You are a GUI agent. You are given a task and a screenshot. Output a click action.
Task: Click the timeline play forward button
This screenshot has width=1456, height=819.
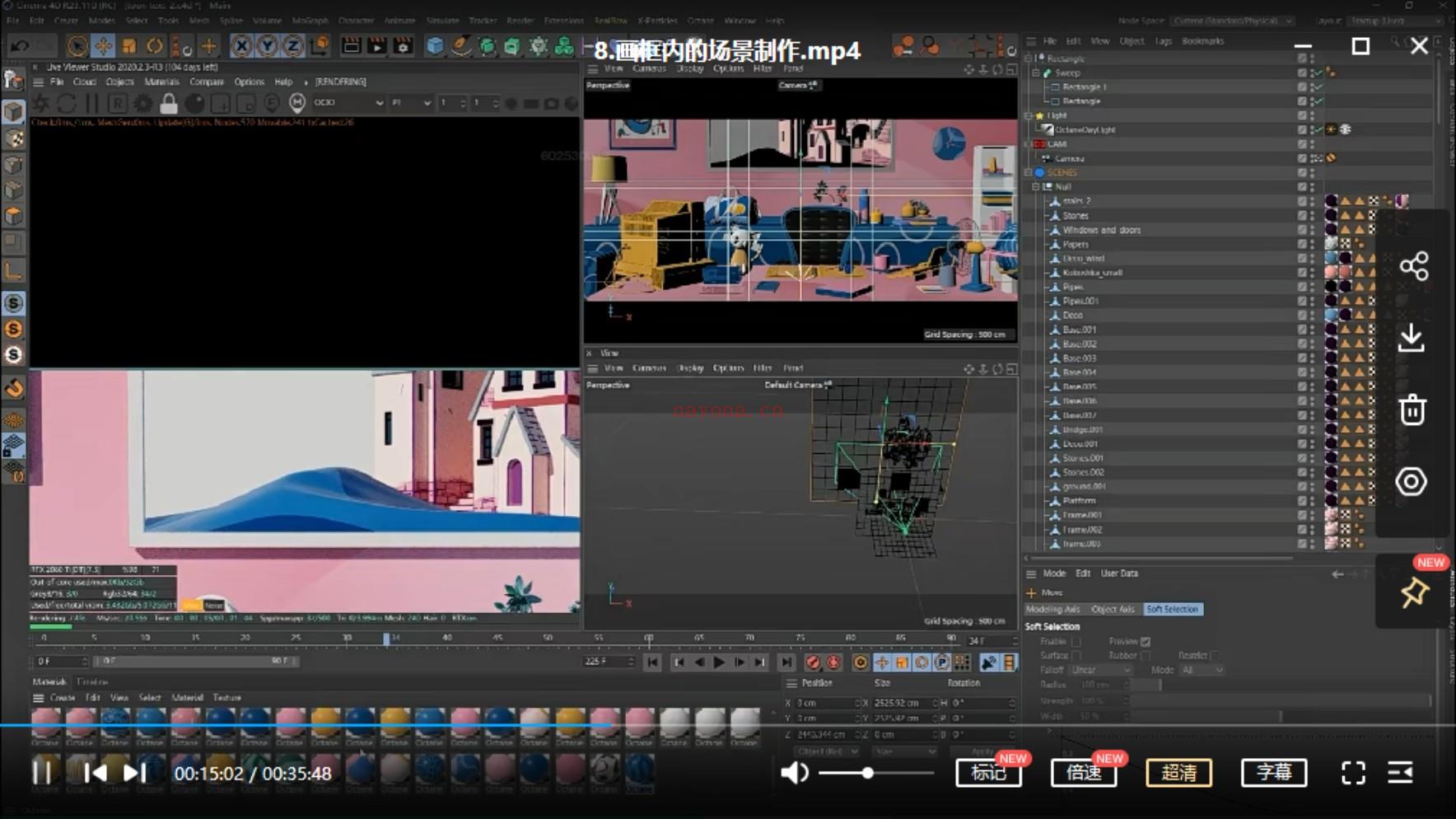point(719,662)
